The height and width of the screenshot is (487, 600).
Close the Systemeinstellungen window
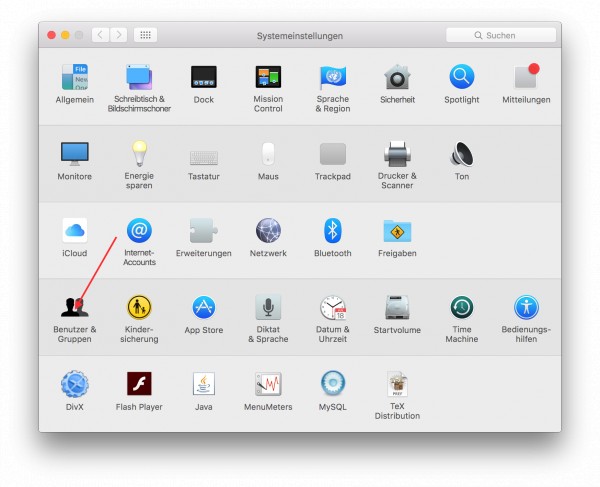pos(51,35)
